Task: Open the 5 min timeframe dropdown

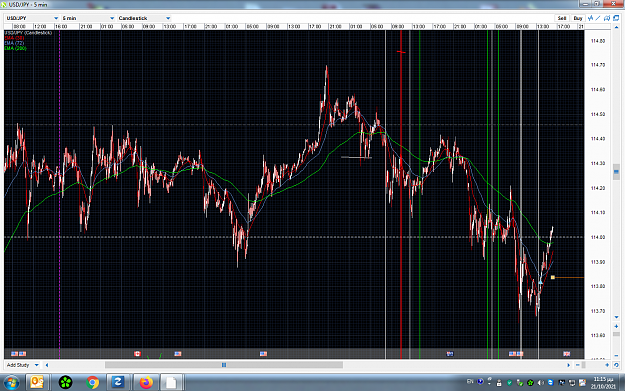Action: click(x=88, y=18)
